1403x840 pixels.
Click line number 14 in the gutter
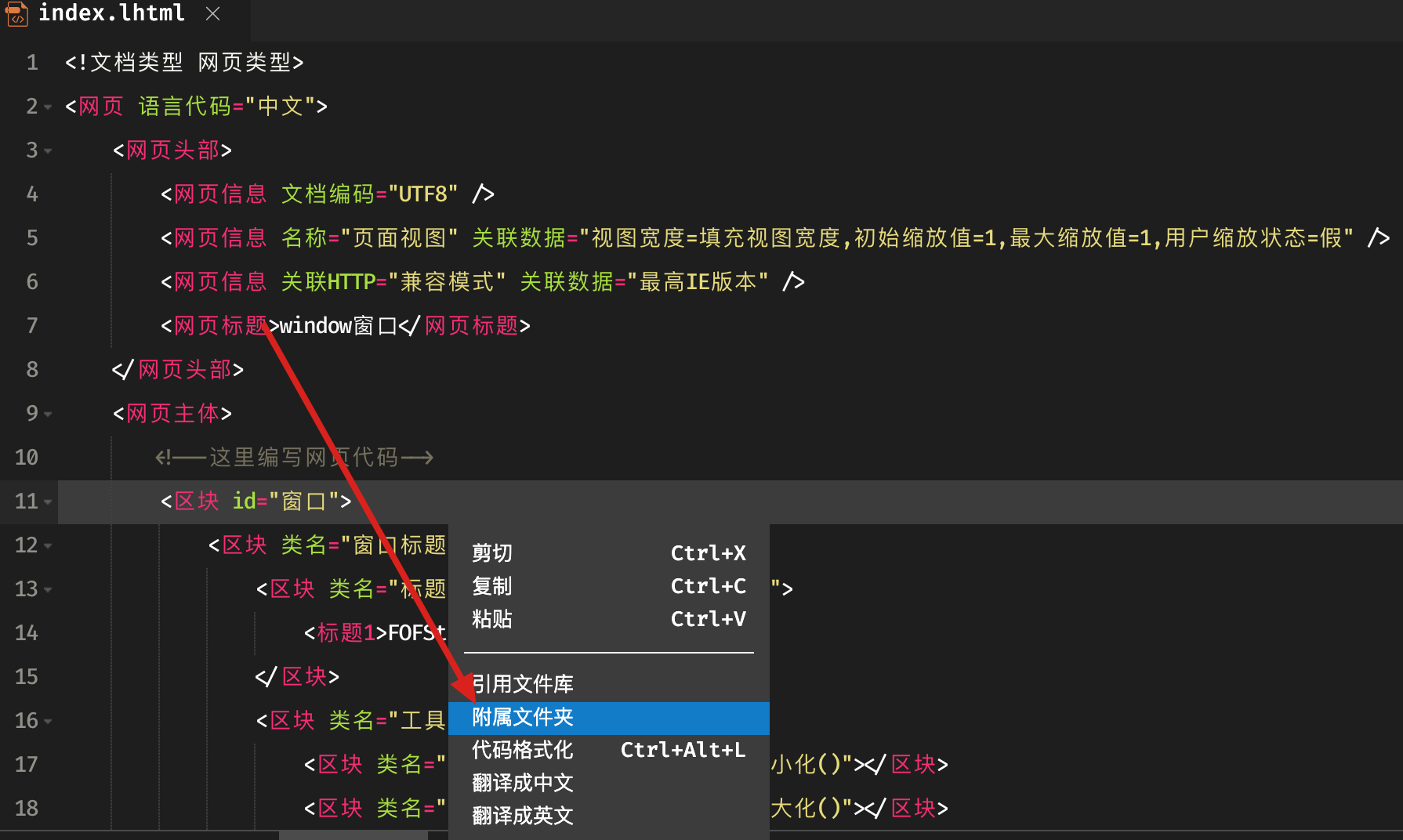tap(27, 633)
